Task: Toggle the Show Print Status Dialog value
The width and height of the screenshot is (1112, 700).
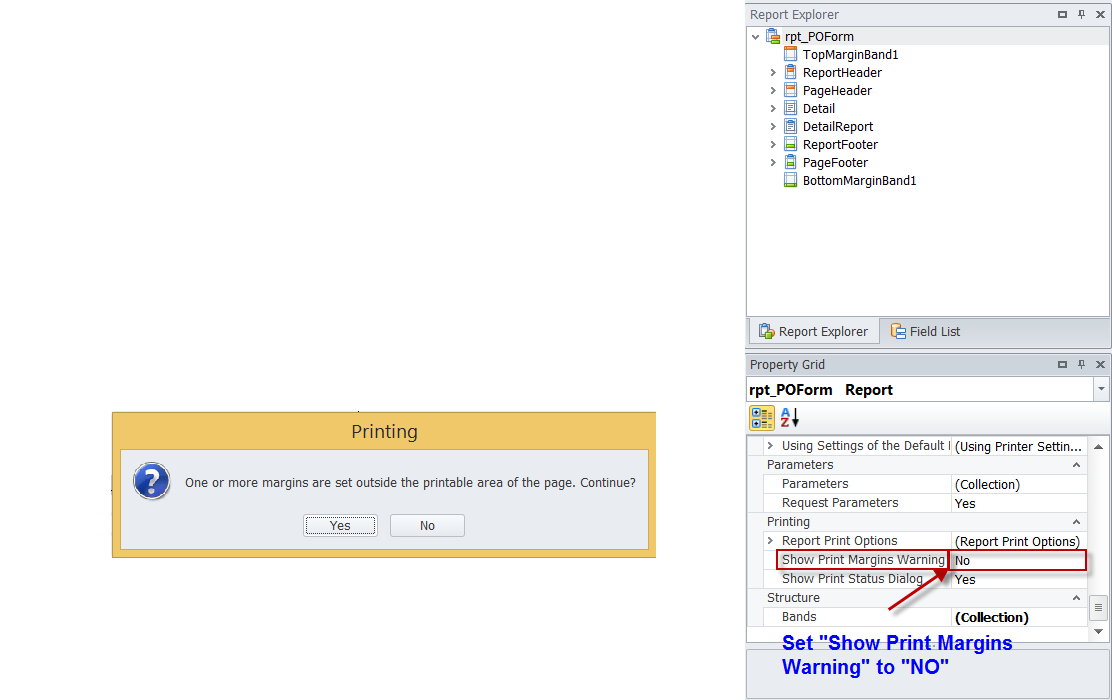Action: (x=1018, y=580)
